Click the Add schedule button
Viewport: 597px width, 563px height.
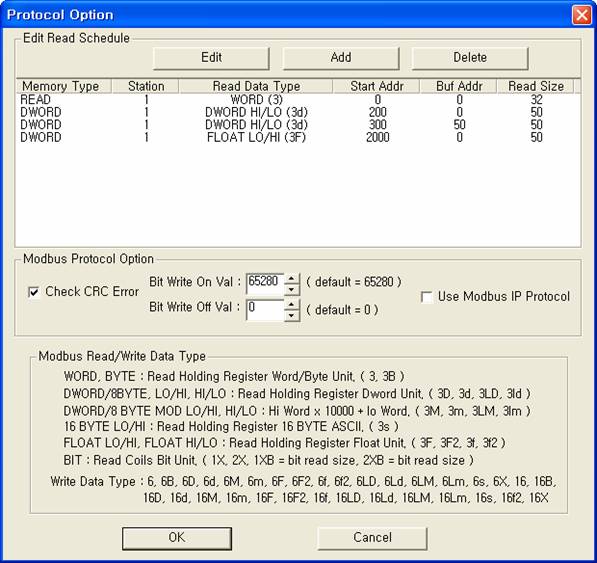tap(341, 58)
